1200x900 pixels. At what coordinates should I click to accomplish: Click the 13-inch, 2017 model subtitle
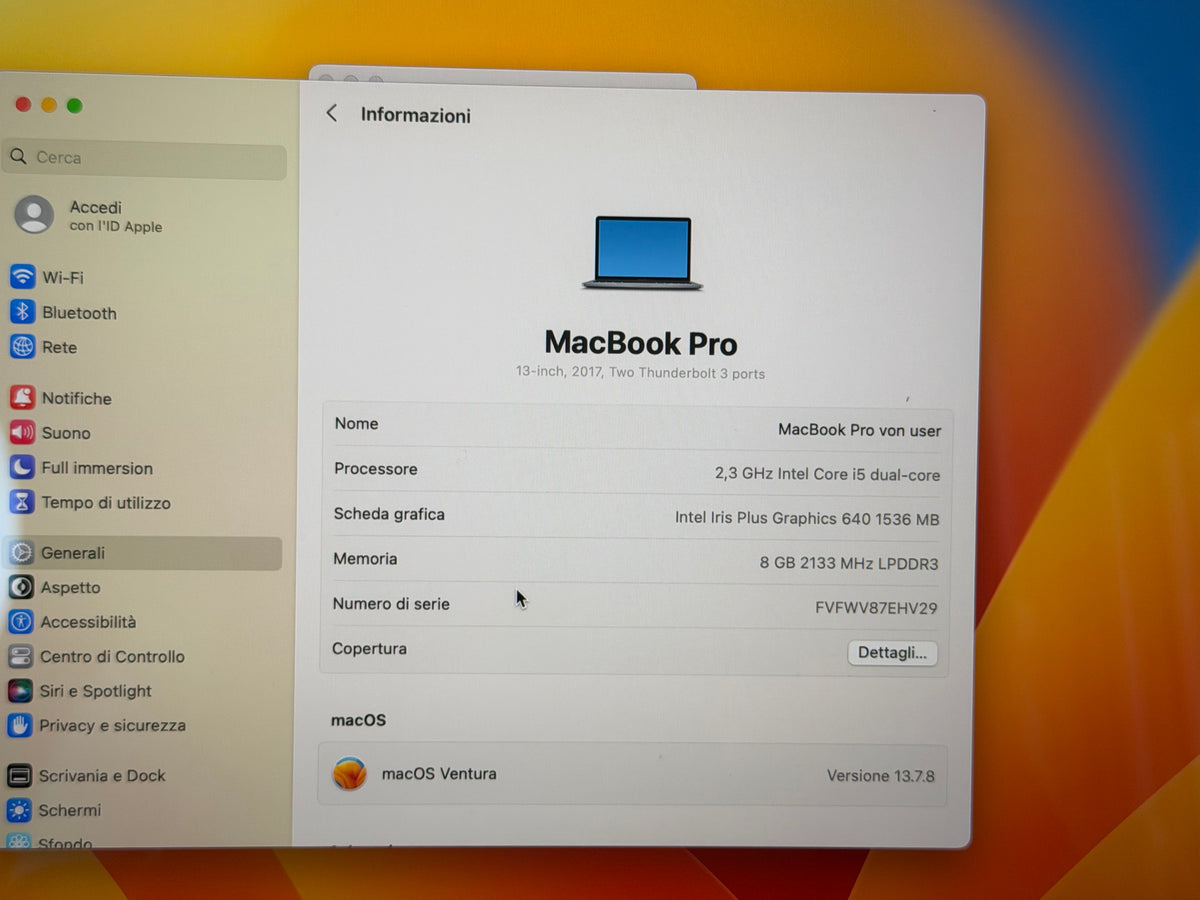(x=640, y=373)
